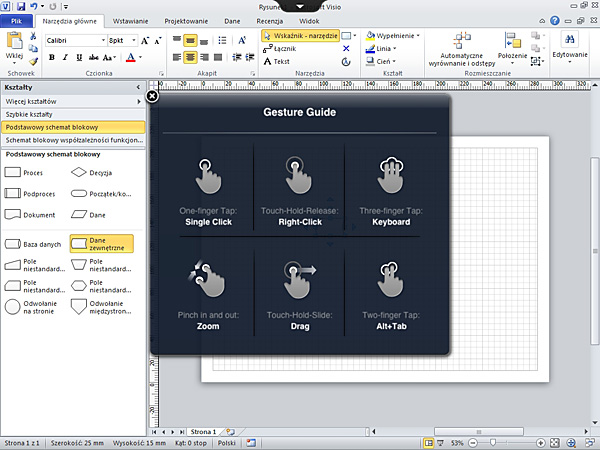The height and width of the screenshot is (450, 600).
Task: Click Automatyczne wyrównanie i odstępy
Action: tap(462, 49)
